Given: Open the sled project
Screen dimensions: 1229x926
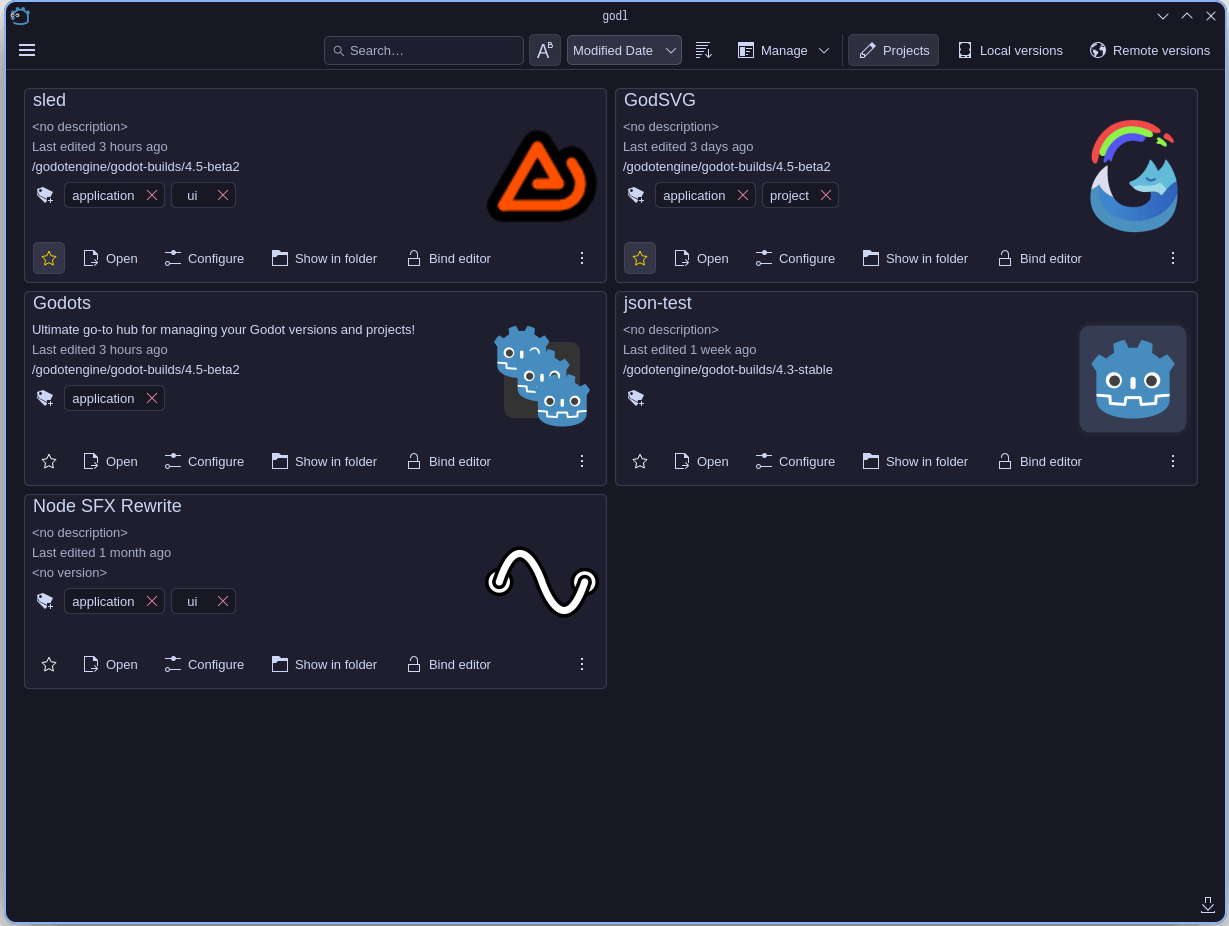Looking at the screenshot, I should 111,258.
